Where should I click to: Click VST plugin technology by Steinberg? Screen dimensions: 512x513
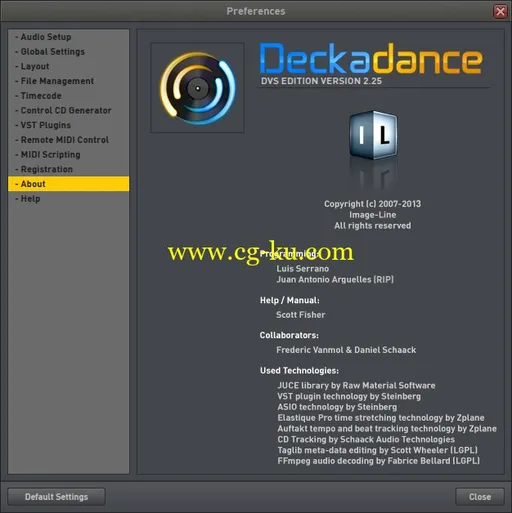pos(349,396)
